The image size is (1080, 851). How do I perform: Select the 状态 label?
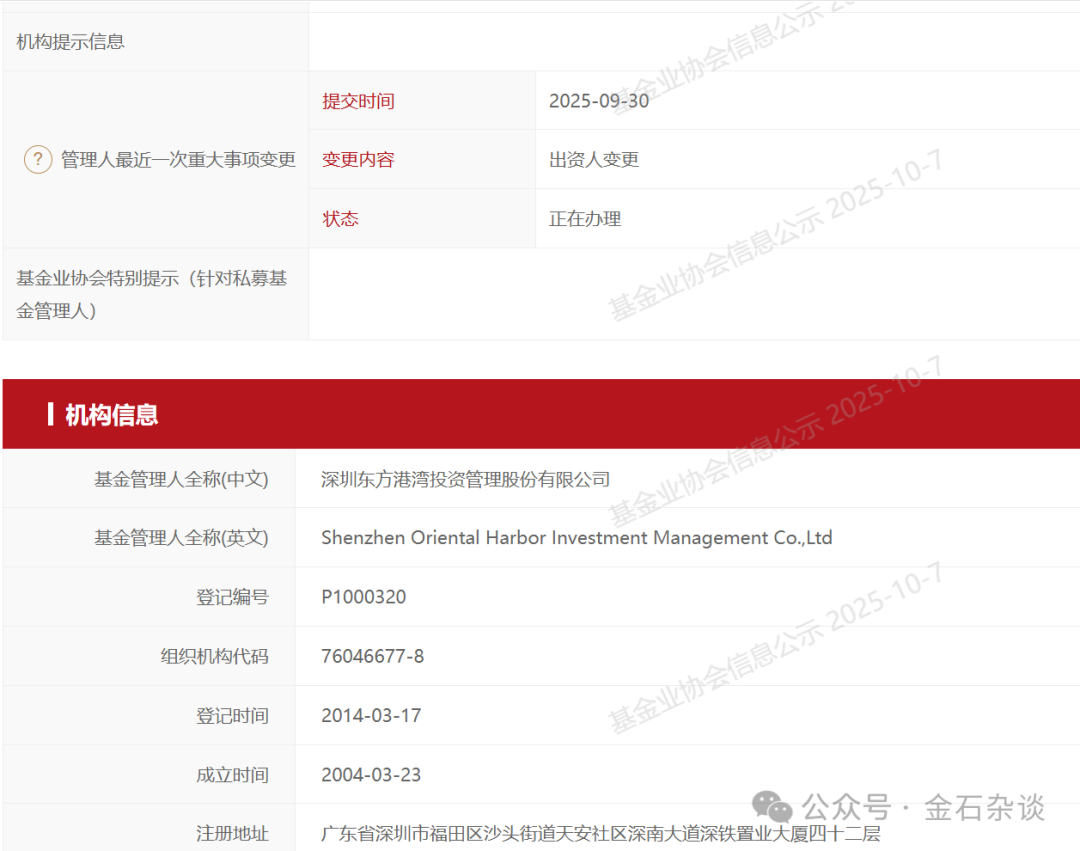coord(340,219)
